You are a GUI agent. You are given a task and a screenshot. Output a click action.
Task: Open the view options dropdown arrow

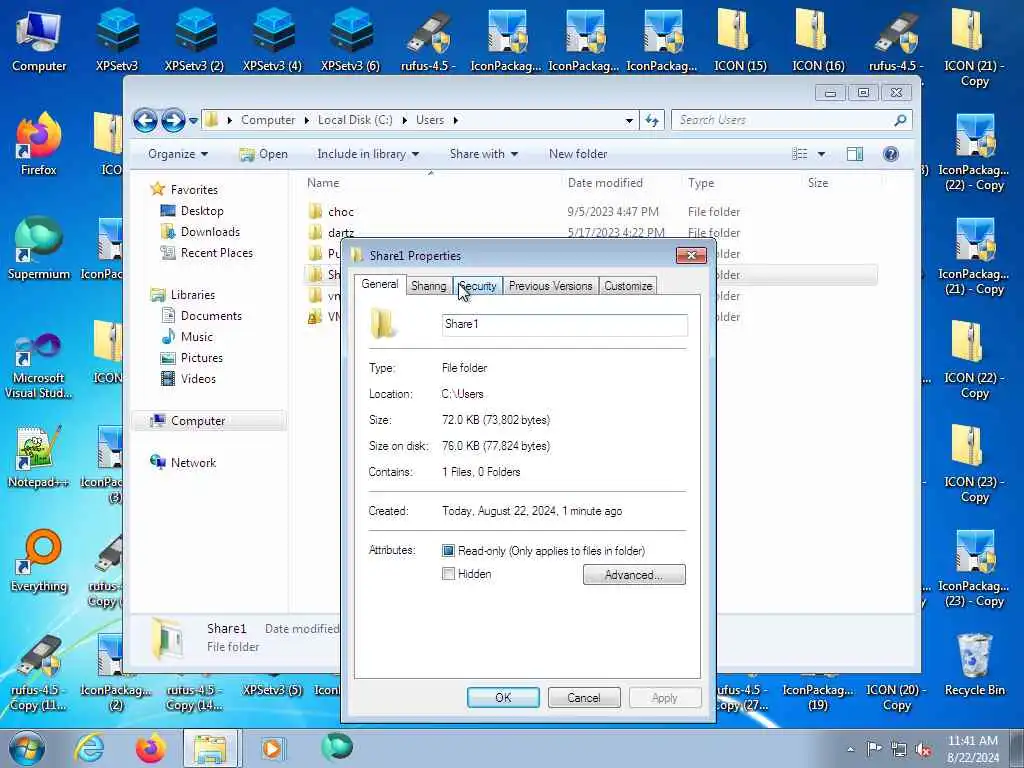click(x=822, y=154)
